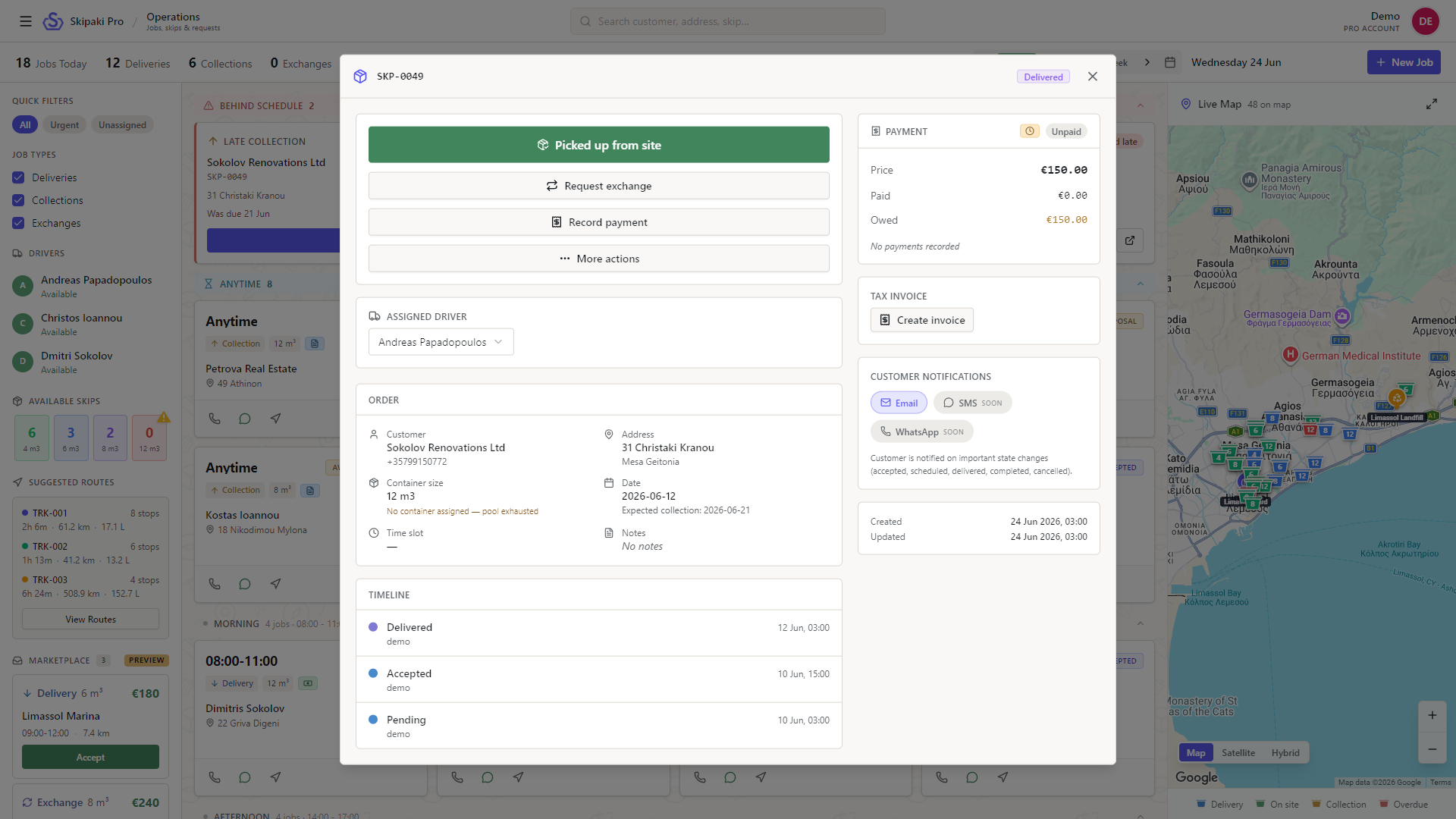Select suggested route TRK-001

90,519
